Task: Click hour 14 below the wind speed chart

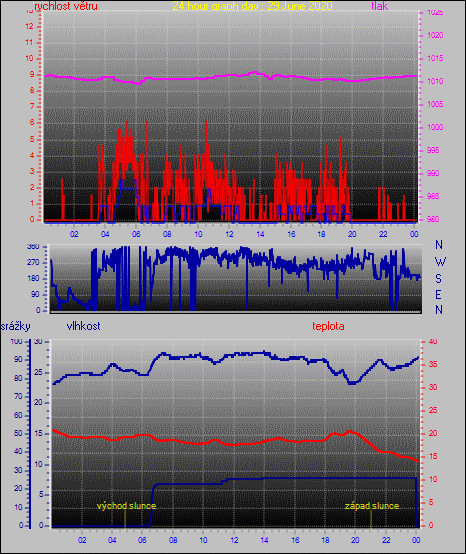Action: 260,234
